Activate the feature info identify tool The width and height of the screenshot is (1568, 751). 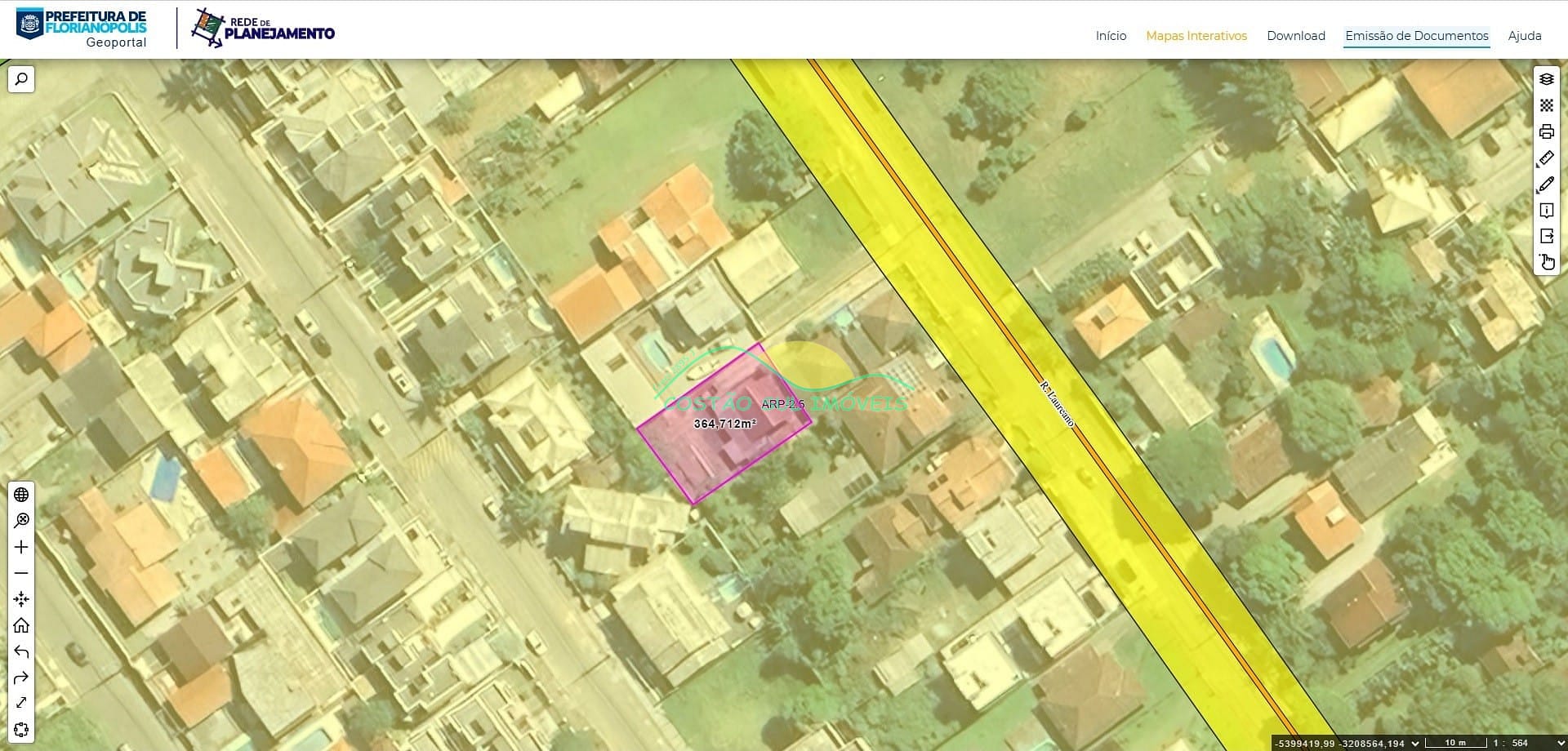(1546, 211)
